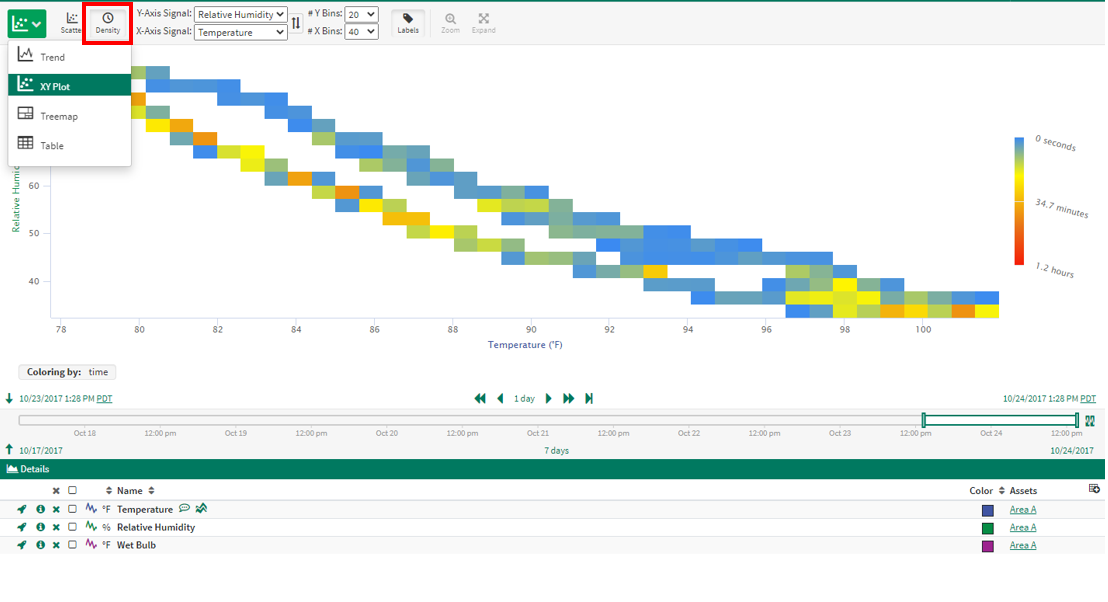Jump display range to the end
The width and height of the screenshot is (1108, 602).
click(x=589, y=399)
